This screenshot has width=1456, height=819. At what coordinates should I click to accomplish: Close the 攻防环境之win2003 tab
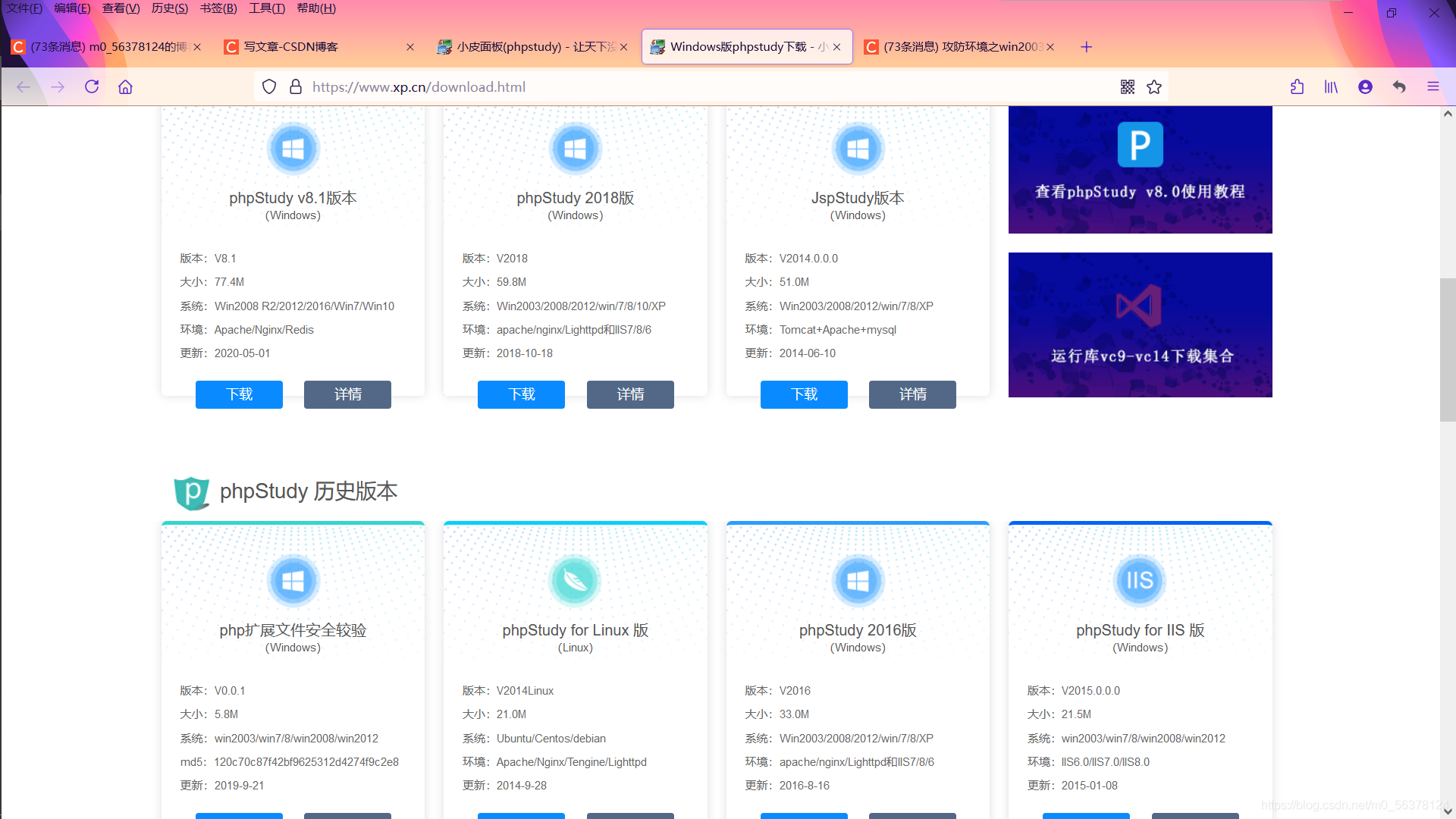point(1050,47)
